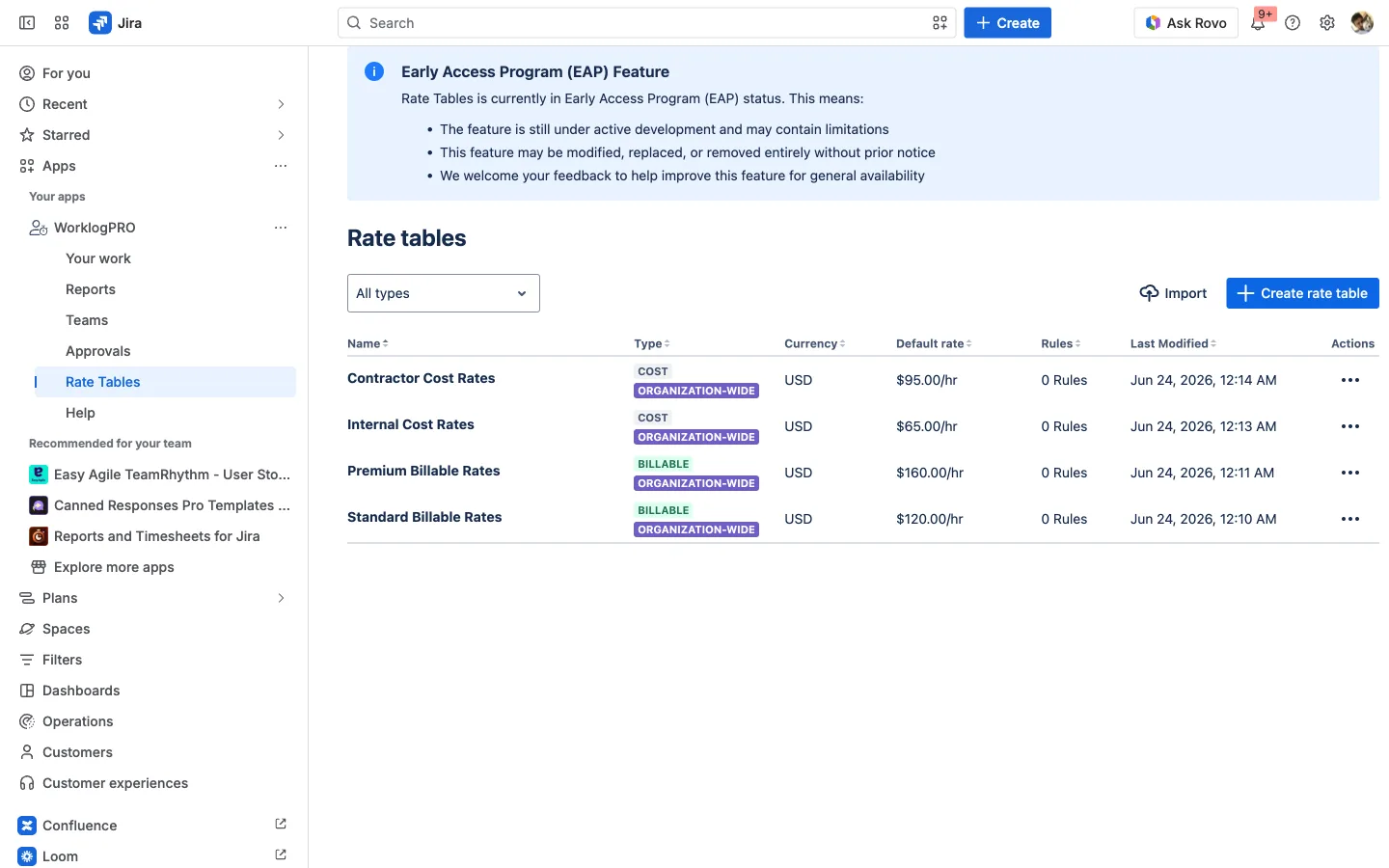Go to For you in sidebar
Image resolution: width=1389 pixels, height=868 pixels.
(x=154, y=73)
